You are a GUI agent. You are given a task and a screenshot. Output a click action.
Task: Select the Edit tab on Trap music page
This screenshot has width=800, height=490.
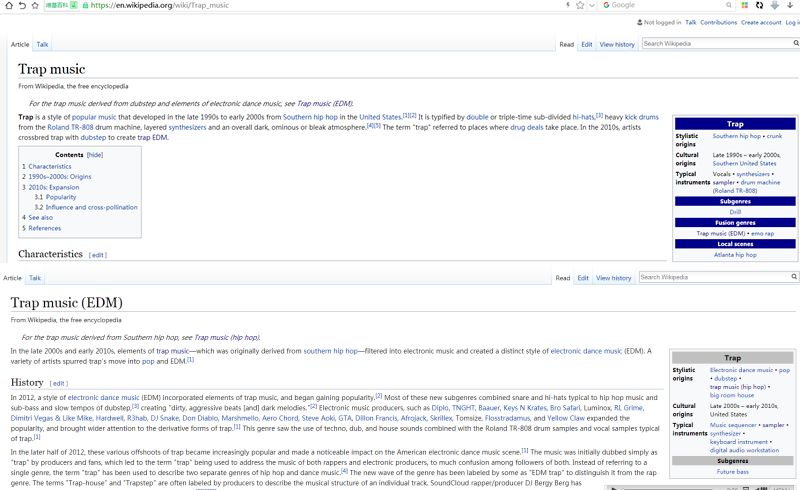587,44
